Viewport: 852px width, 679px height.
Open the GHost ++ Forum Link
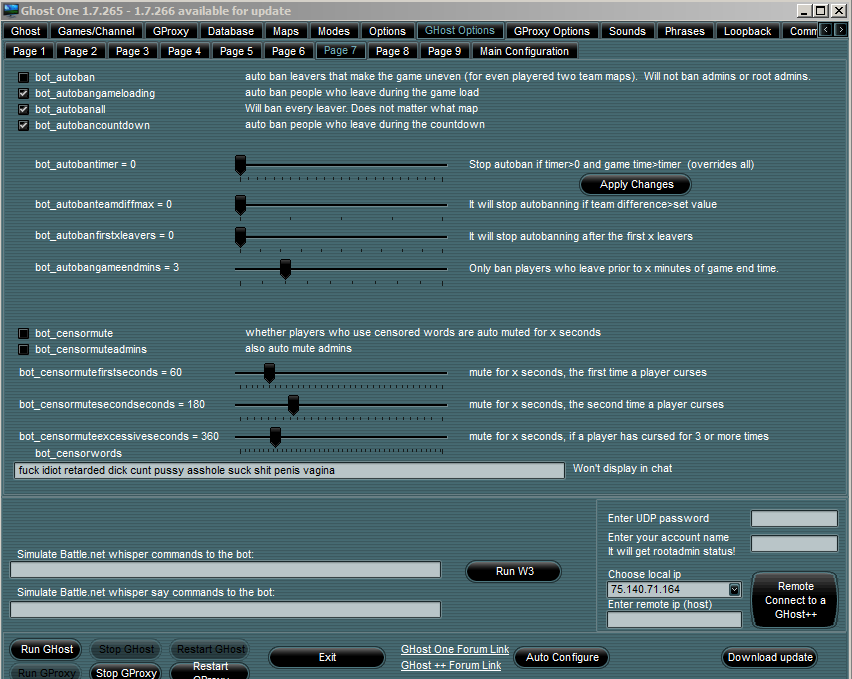click(451, 665)
